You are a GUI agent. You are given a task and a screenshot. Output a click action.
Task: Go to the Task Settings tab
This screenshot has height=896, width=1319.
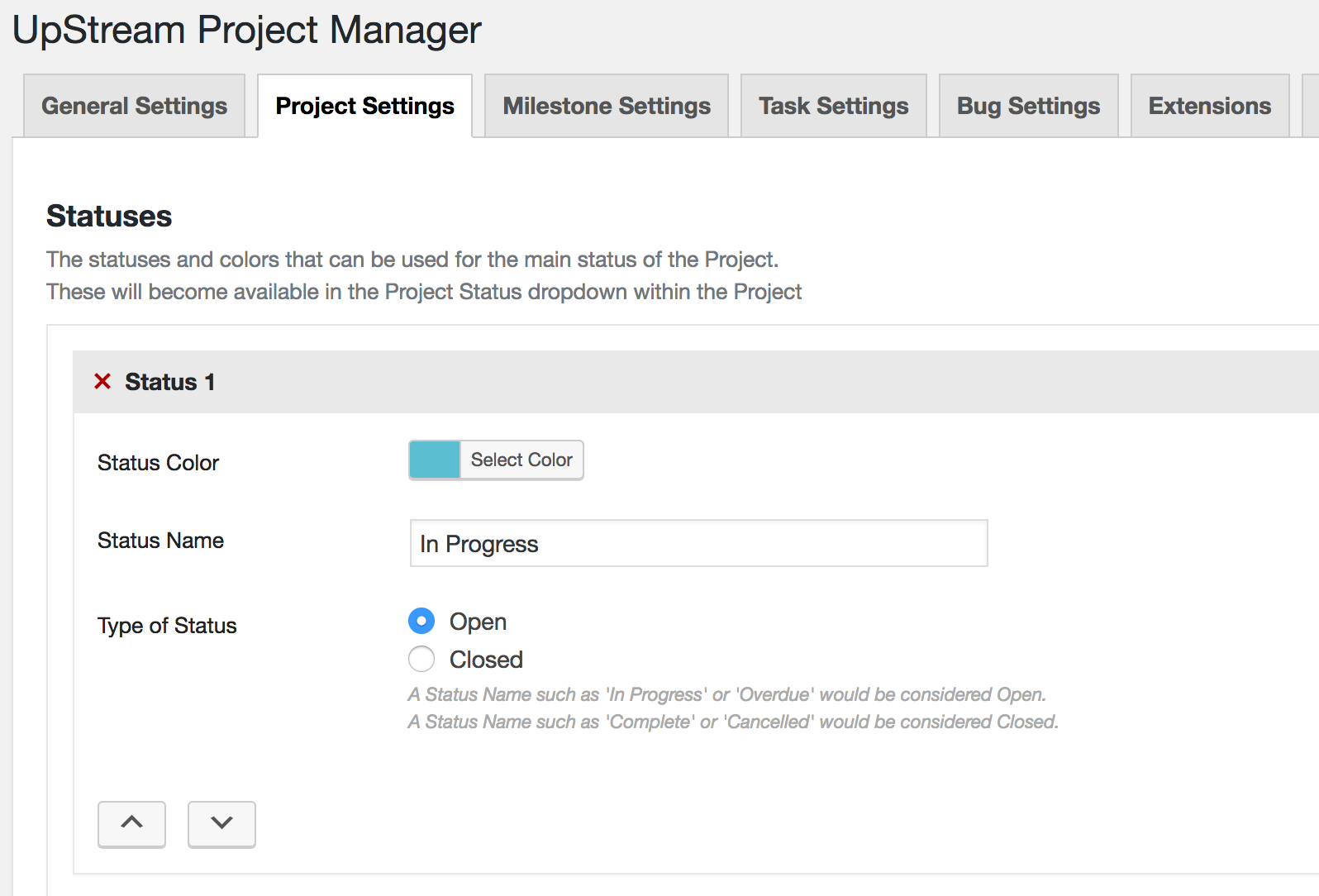[x=833, y=106]
